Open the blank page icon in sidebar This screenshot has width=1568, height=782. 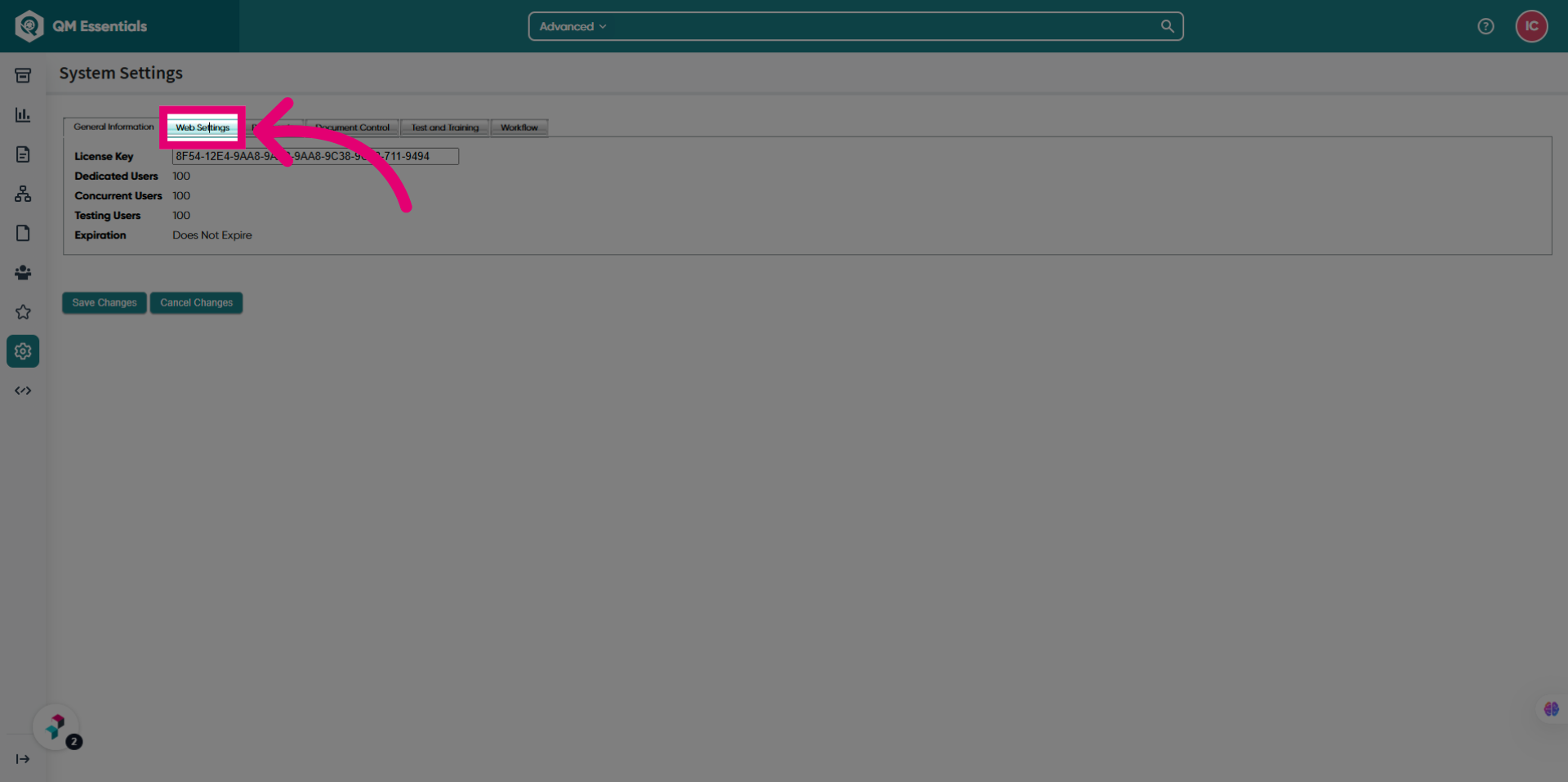point(23,234)
